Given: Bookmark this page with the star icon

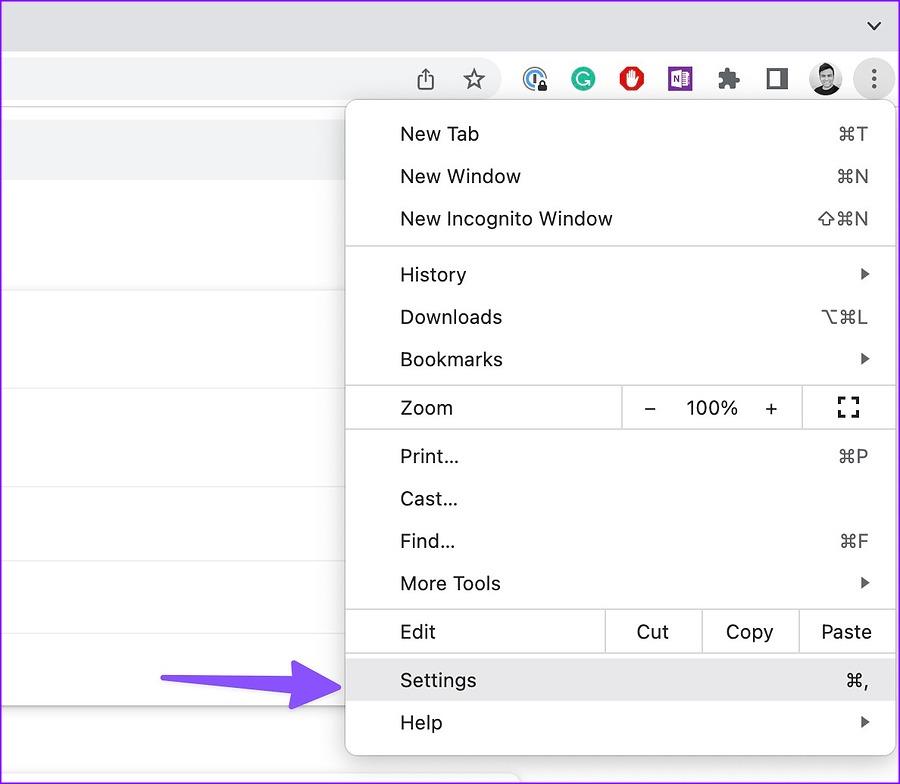Looking at the screenshot, I should (x=474, y=78).
